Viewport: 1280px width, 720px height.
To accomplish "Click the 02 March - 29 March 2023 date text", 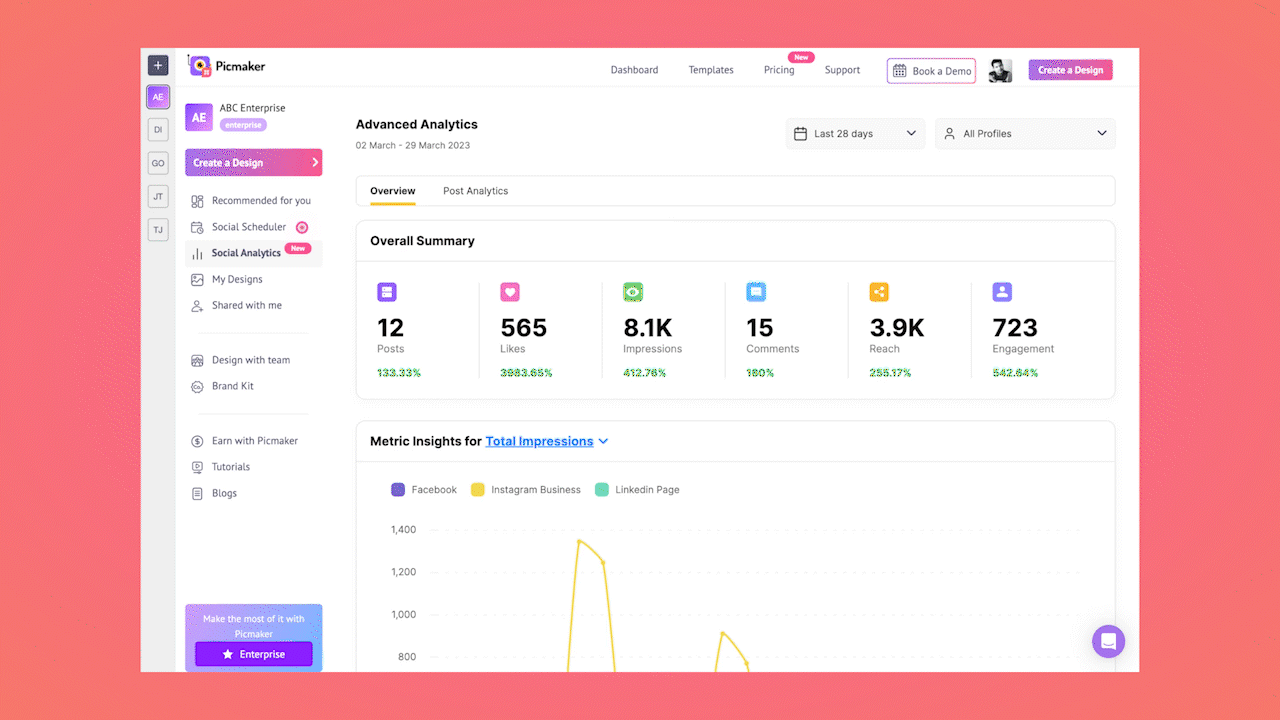I will [x=413, y=146].
